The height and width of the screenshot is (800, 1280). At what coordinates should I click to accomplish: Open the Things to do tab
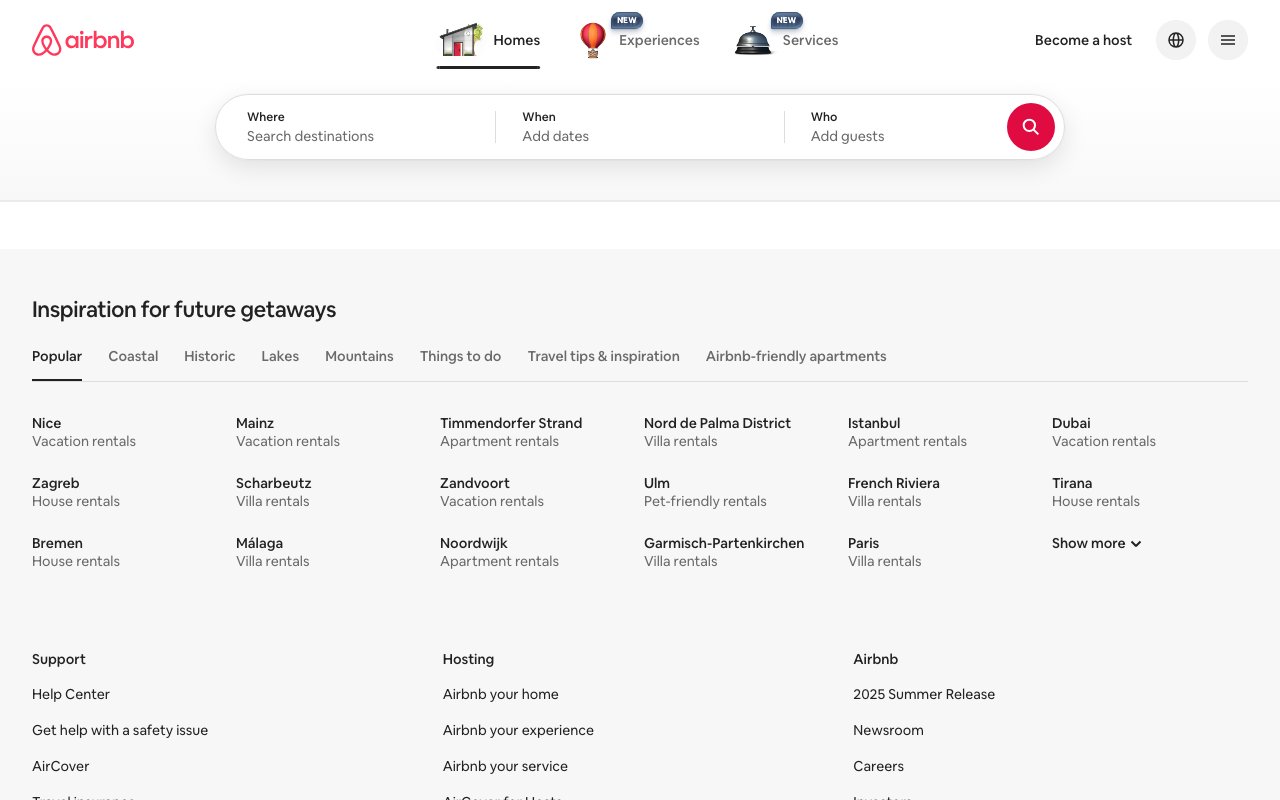(x=461, y=356)
